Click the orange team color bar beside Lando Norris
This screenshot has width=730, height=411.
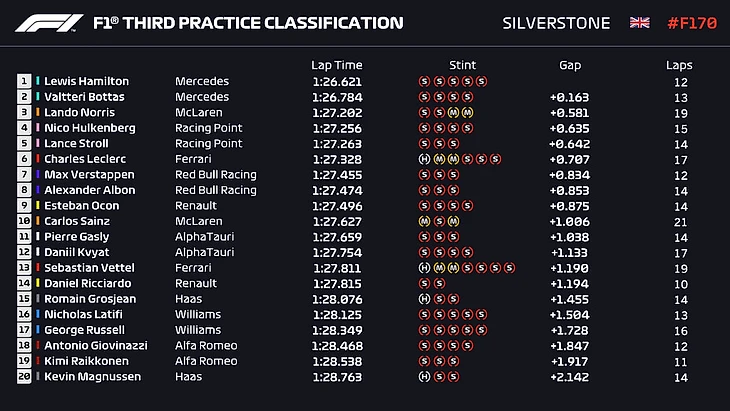[x=38, y=113]
